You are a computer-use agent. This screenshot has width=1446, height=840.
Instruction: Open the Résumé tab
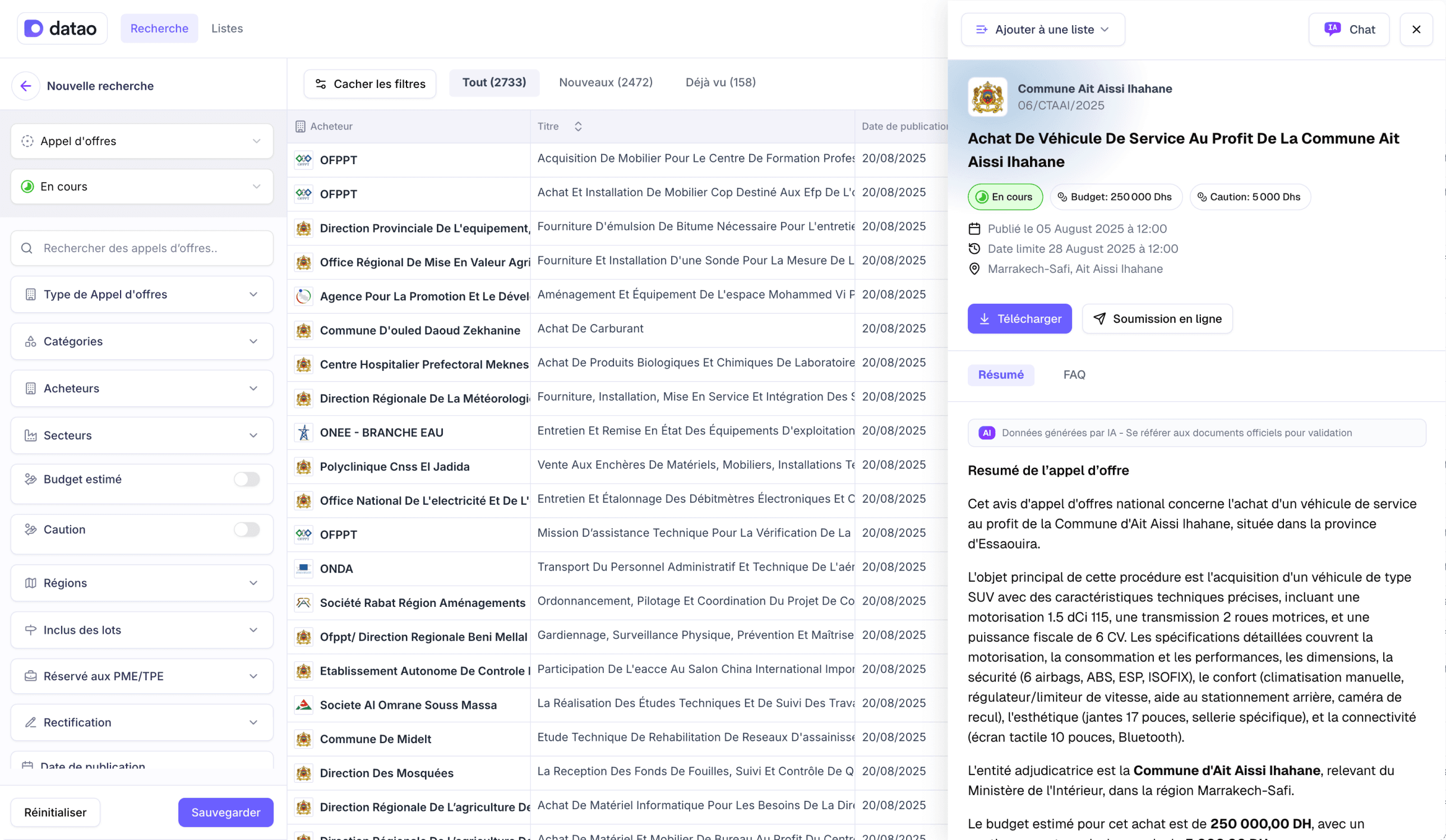1001,375
